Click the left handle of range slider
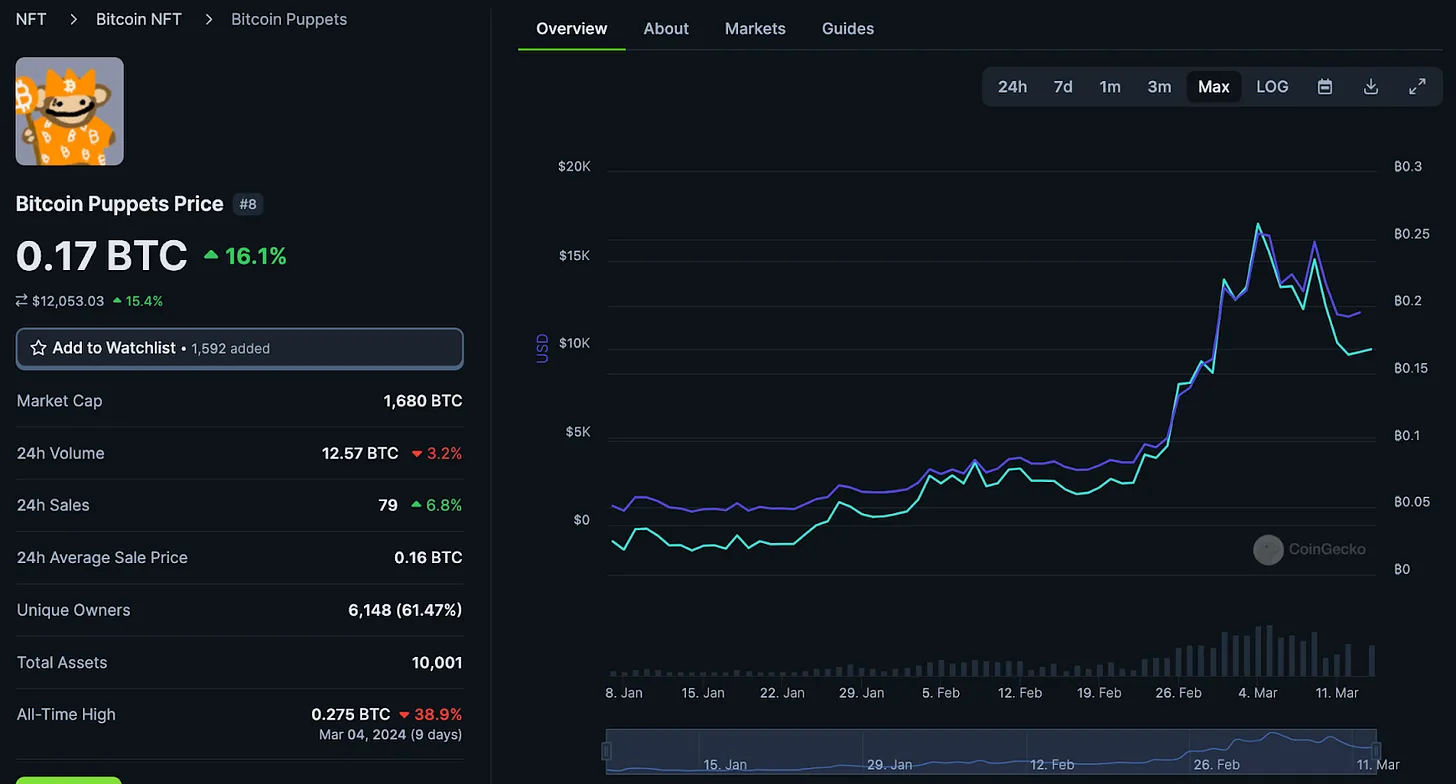The width and height of the screenshot is (1456, 784). coord(606,751)
